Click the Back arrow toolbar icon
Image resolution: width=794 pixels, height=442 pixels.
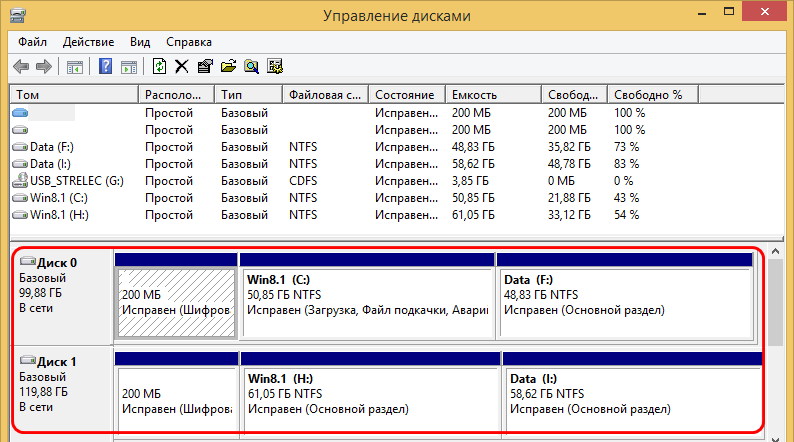point(21,66)
